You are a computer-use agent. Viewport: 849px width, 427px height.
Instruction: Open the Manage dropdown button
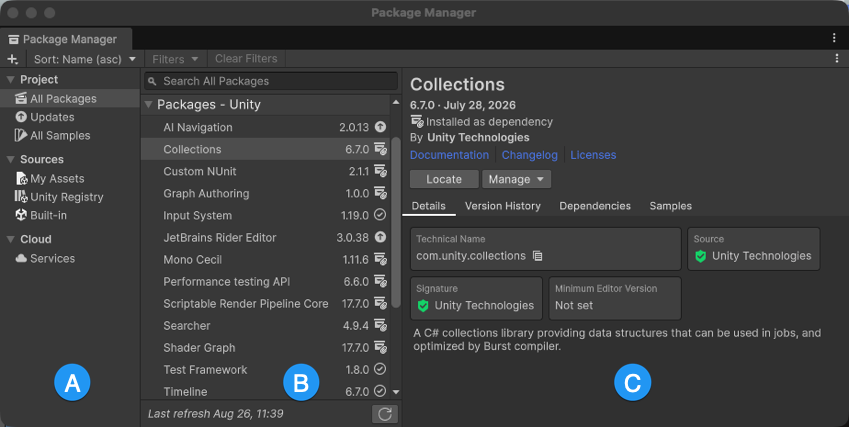pyautogui.click(x=517, y=179)
